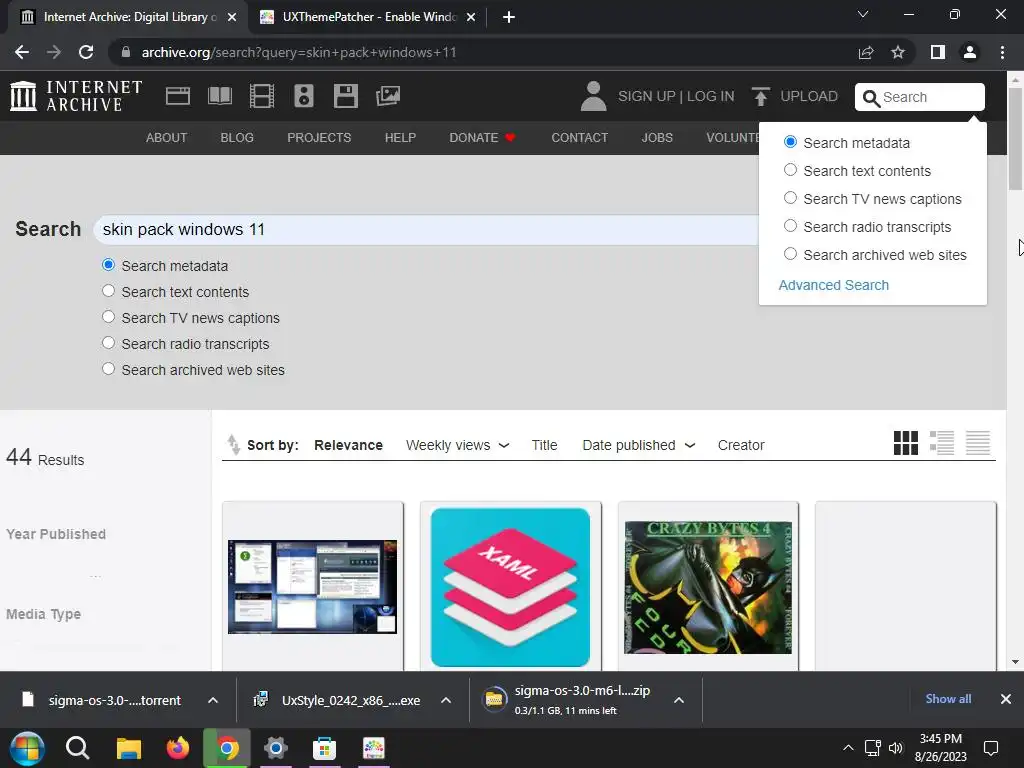Show hidden system tray icons
Viewport: 1024px width, 768px height.
[848, 748]
